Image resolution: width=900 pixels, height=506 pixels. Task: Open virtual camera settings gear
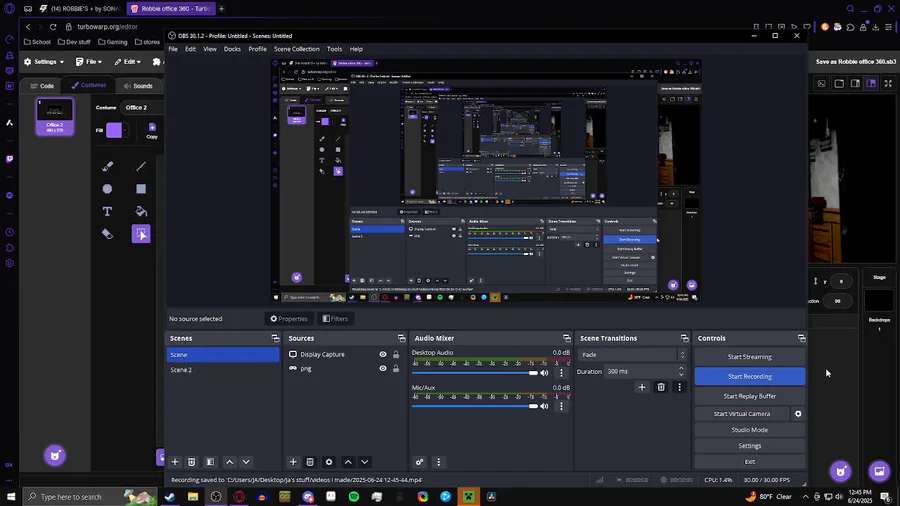798,414
